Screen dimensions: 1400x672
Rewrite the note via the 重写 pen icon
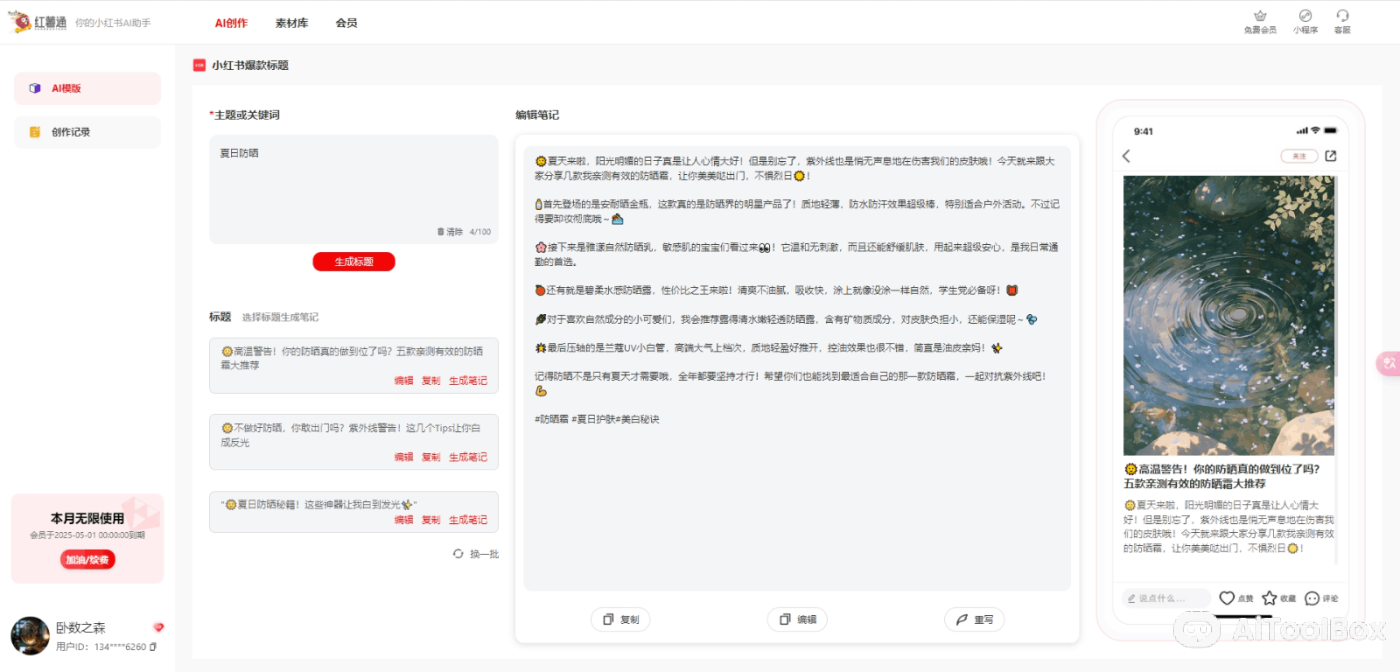[974, 619]
